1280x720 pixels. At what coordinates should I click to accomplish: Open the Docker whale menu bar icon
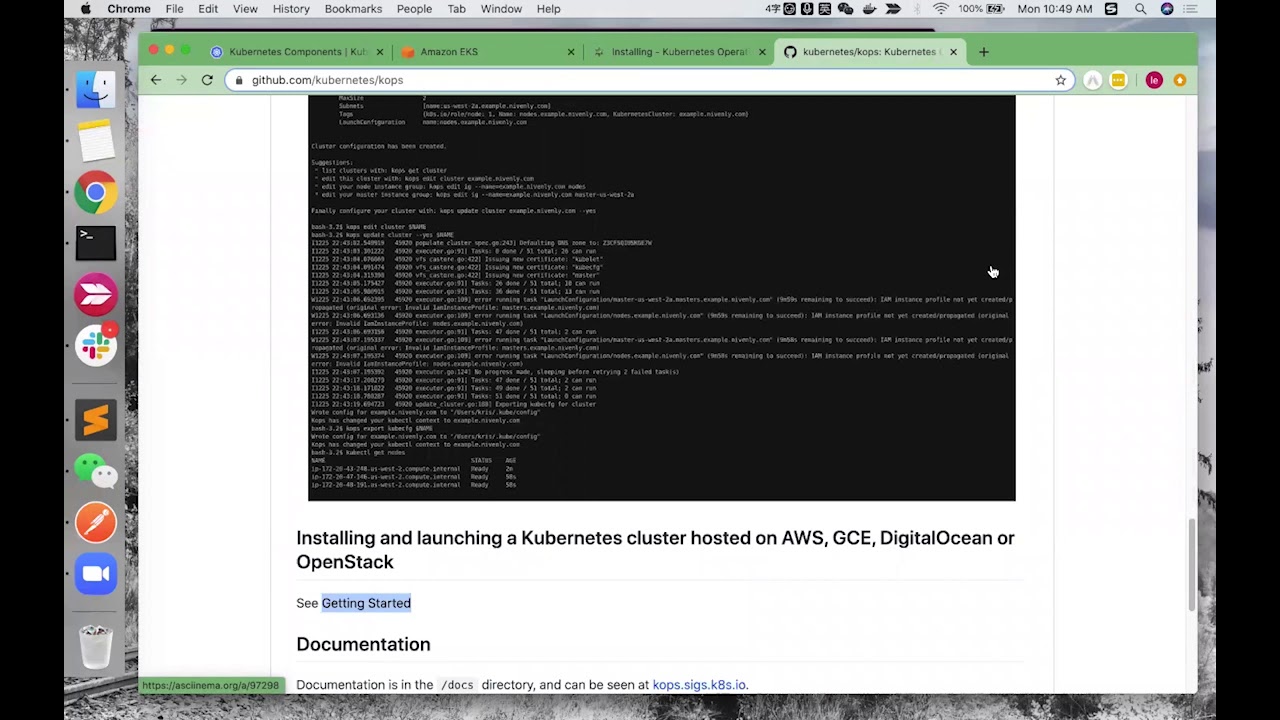click(x=869, y=9)
